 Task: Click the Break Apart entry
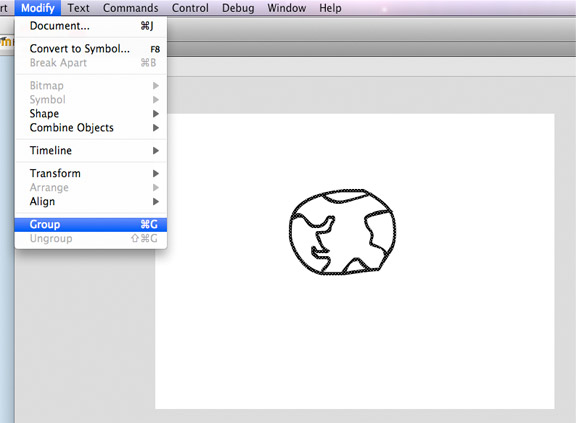(x=91, y=63)
